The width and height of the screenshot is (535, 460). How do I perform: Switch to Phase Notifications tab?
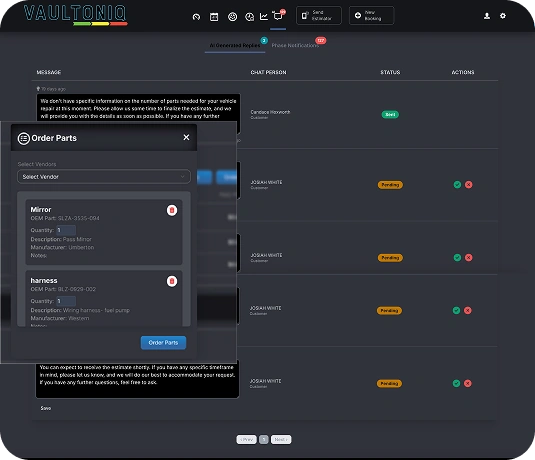point(295,45)
